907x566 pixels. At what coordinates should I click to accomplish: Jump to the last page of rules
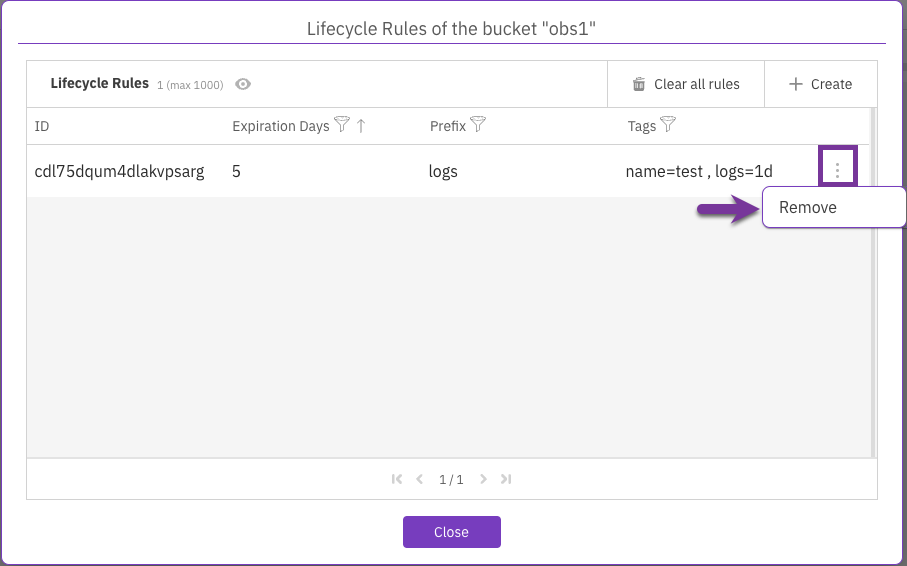pyautogui.click(x=506, y=479)
